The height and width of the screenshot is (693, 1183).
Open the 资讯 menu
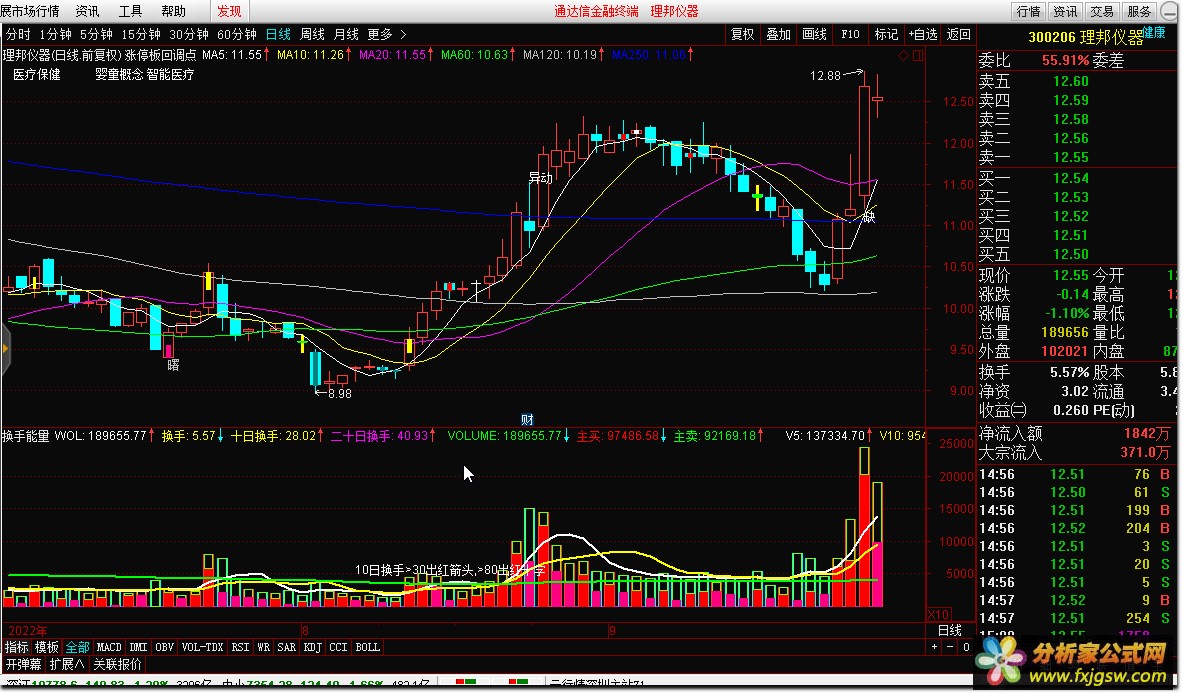coord(88,11)
